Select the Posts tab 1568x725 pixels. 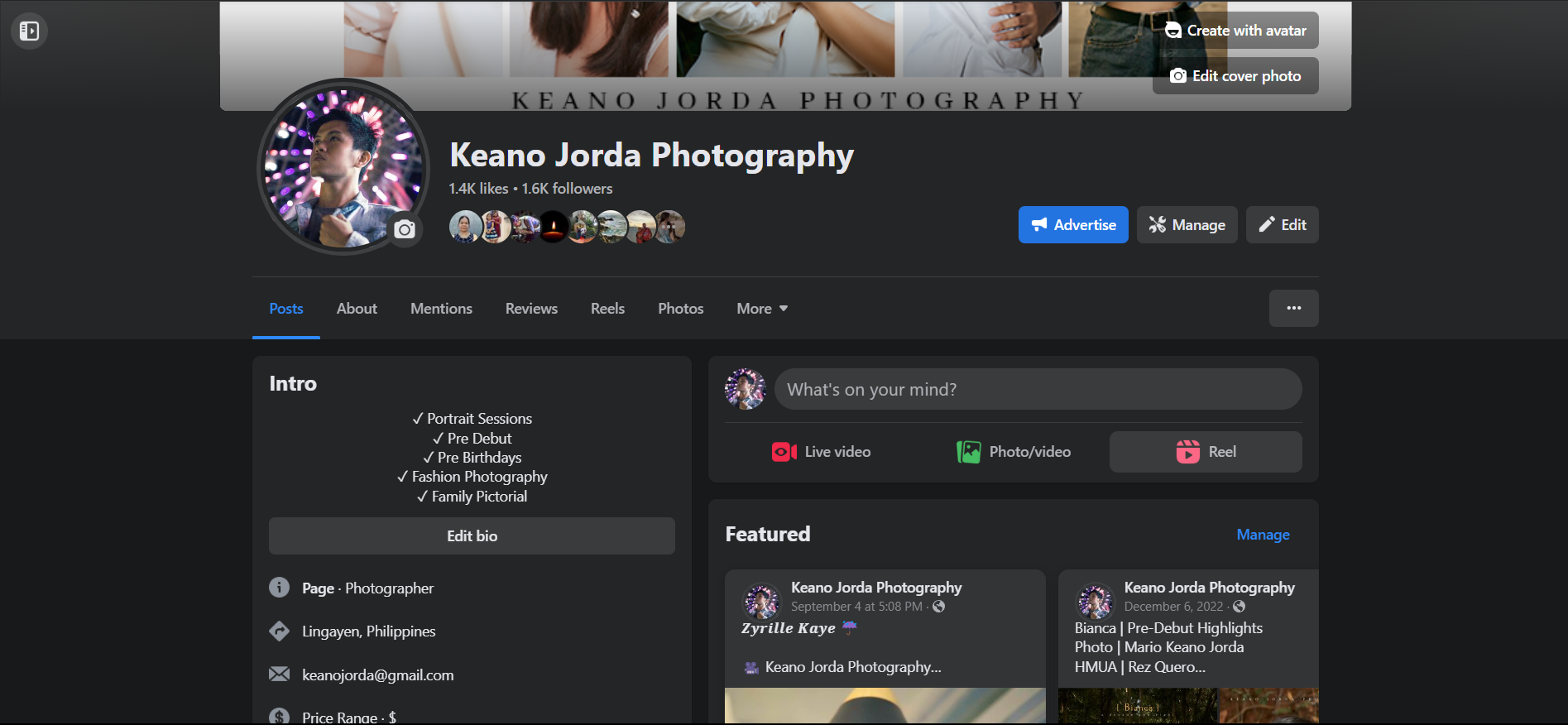tap(286, 309)
